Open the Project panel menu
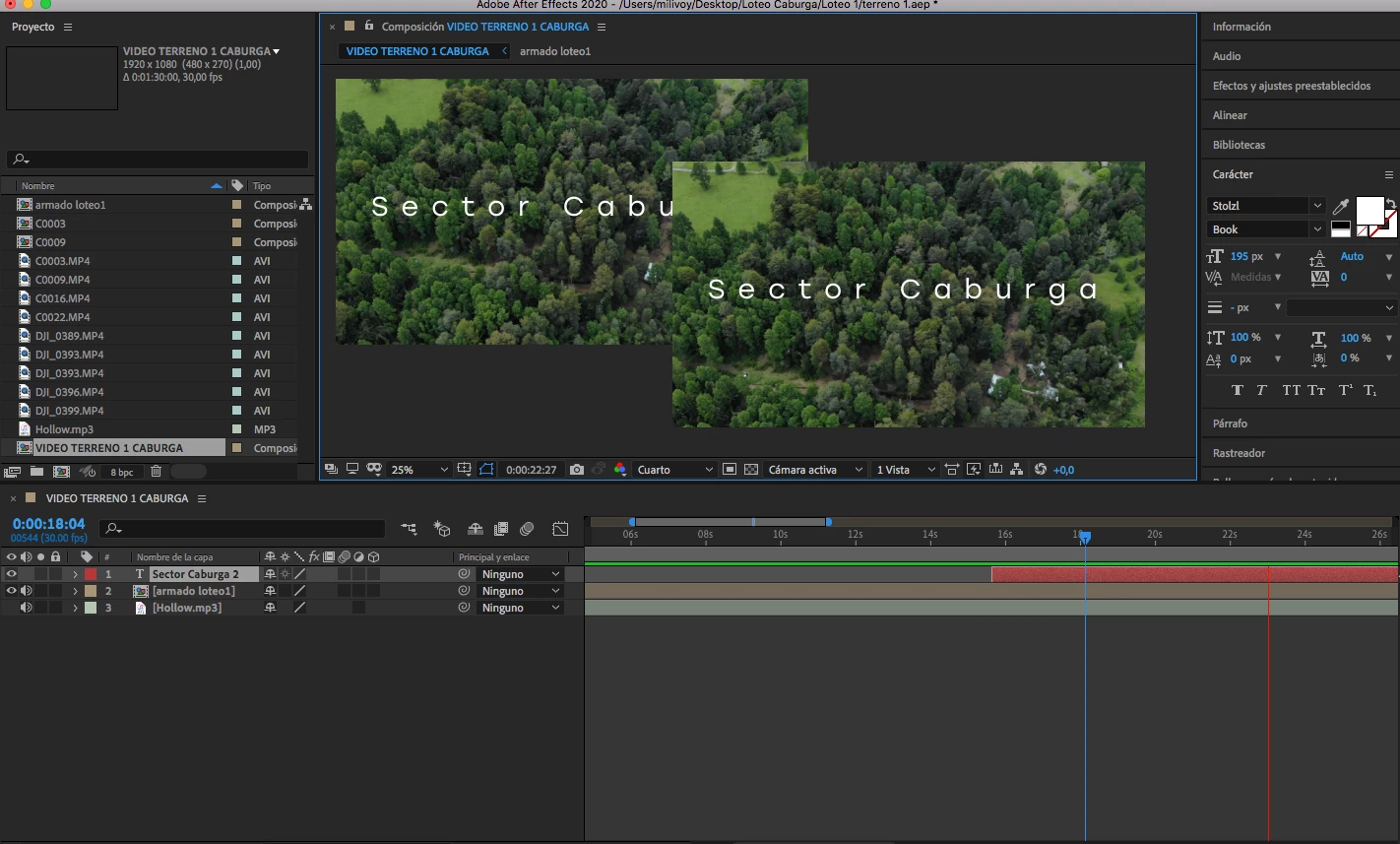The width and height of the screenshot is (1400, 844). (x=68, y=27)
